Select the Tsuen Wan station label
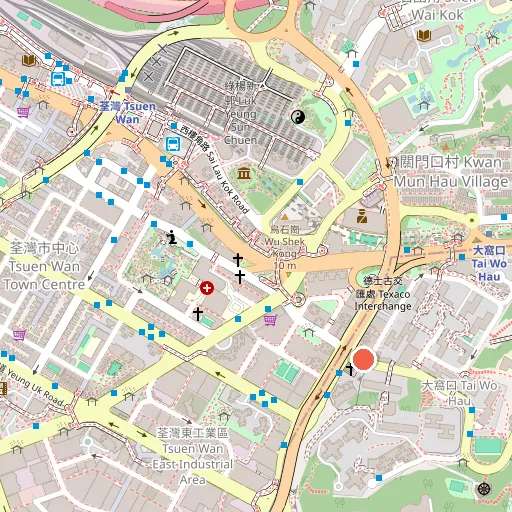Screen dimensions: 512x512 128,113
